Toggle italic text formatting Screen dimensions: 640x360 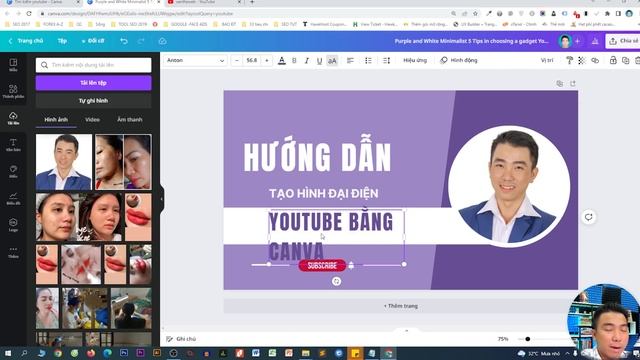[x=307, y=60]
